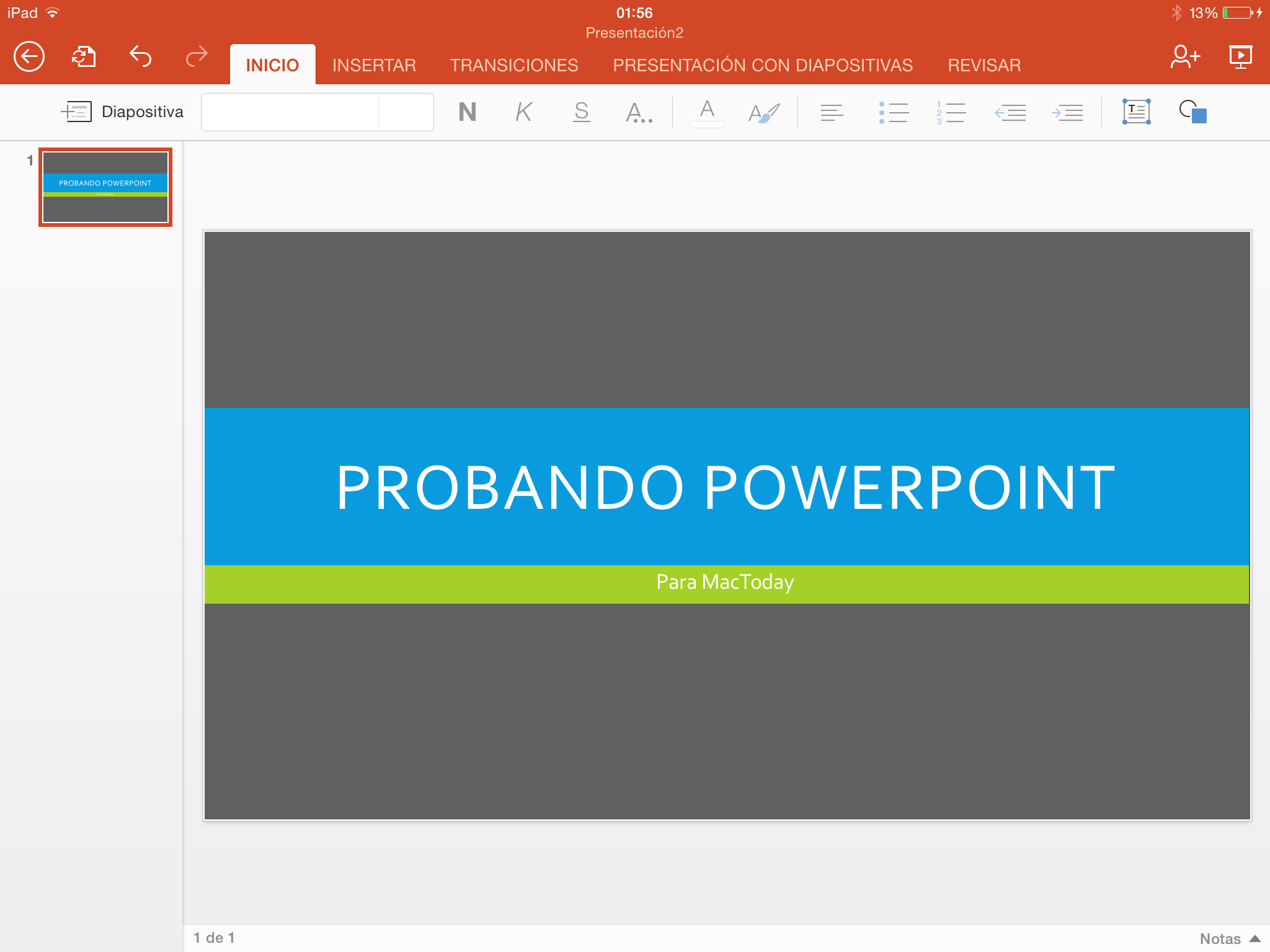
Task: Toggle italic formatting (K)
Action: pos(524,112)
